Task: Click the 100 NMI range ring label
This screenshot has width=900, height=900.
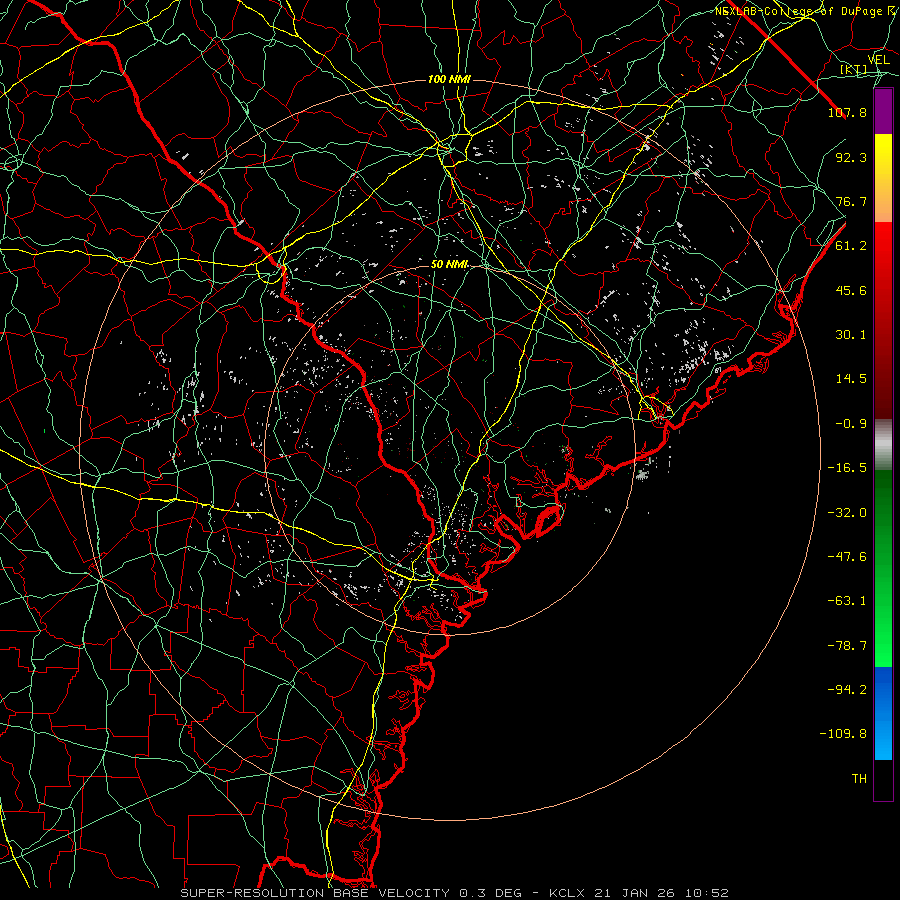Action: 449,79
